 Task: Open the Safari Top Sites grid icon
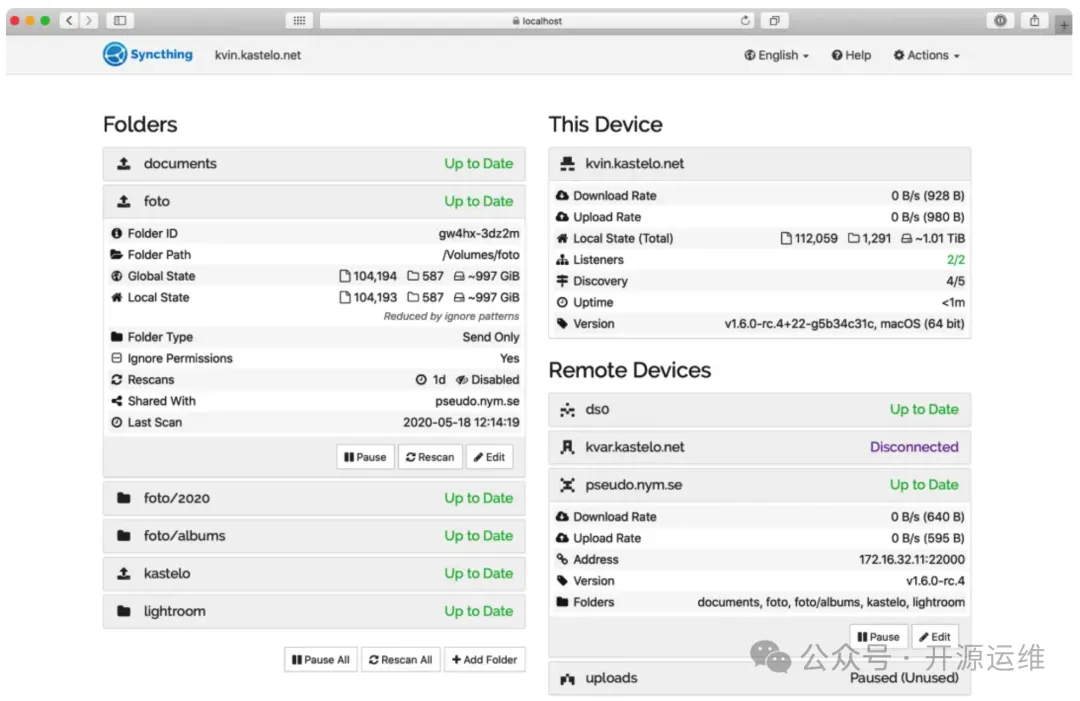pos(299,21)
